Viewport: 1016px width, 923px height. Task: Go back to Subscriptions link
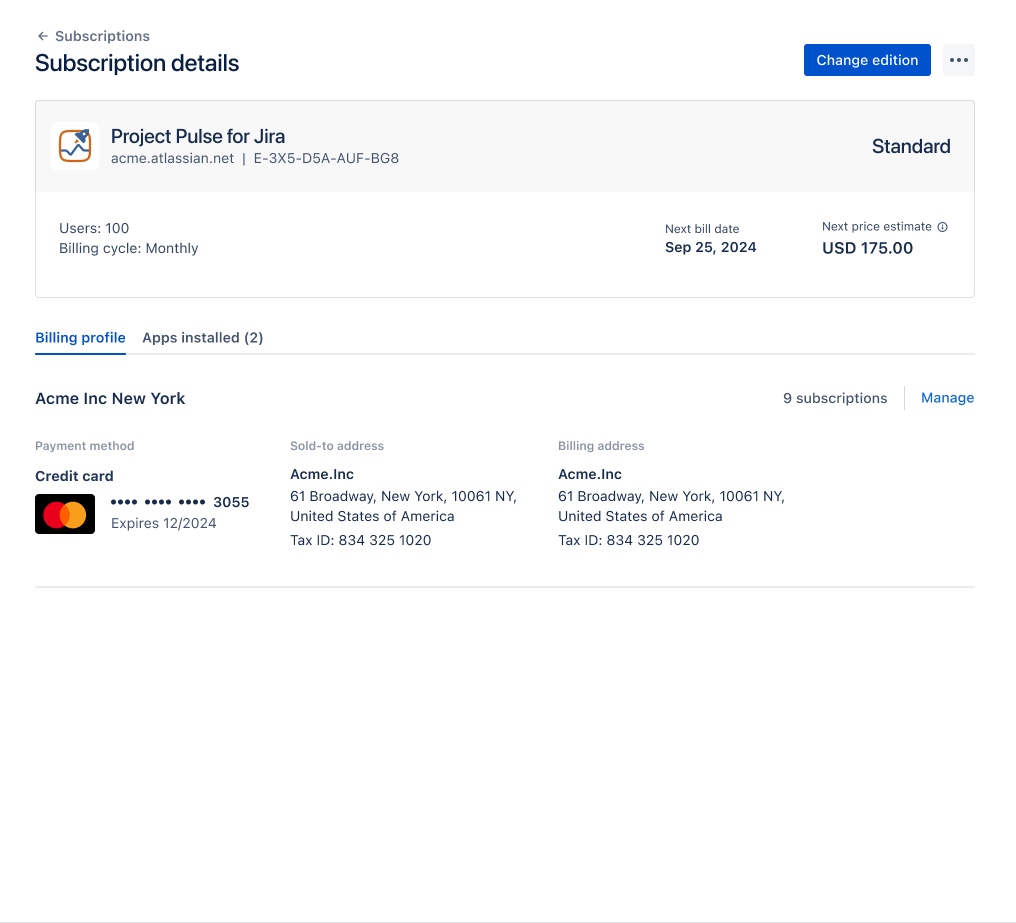pyautogui.click(x=102, y=36)
